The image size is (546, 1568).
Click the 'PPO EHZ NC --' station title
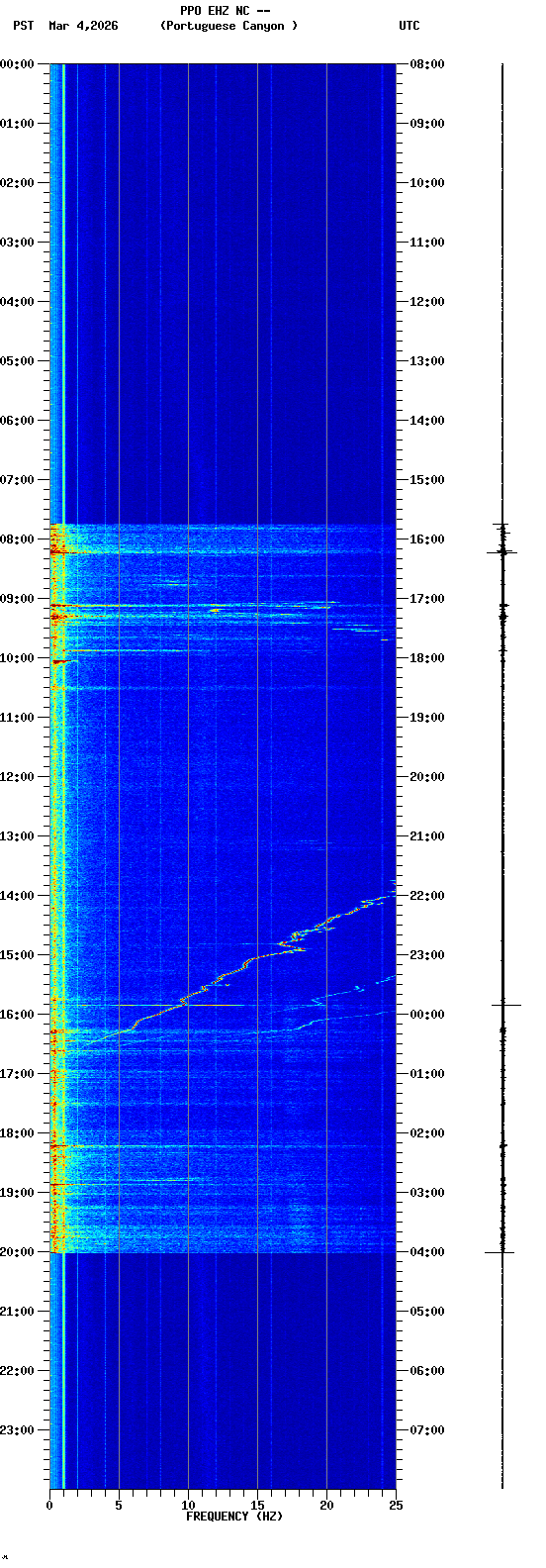tap(225, 11)
